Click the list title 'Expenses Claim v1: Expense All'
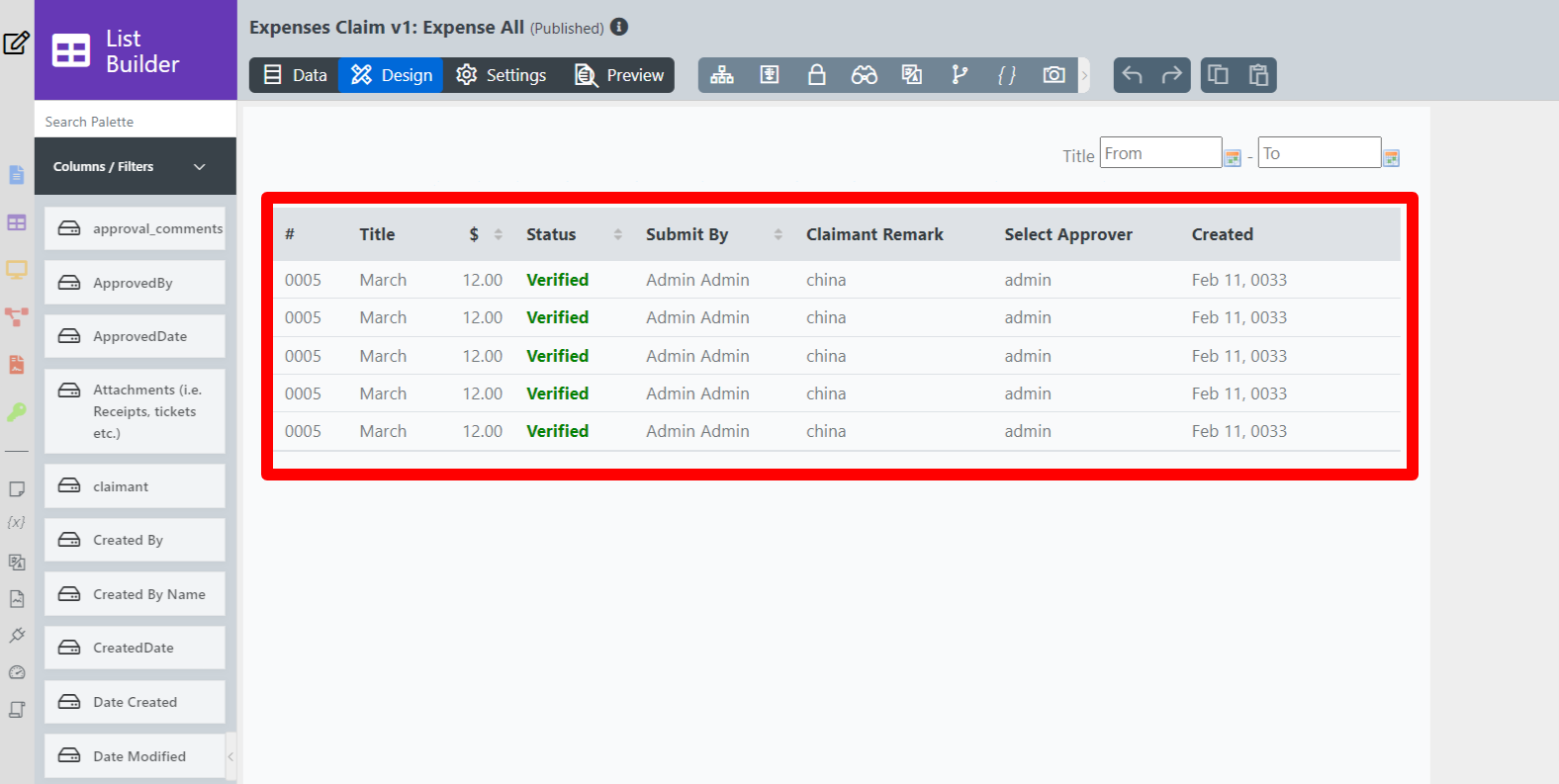The height and width of the screenshot is (784, 1559). 387,27
